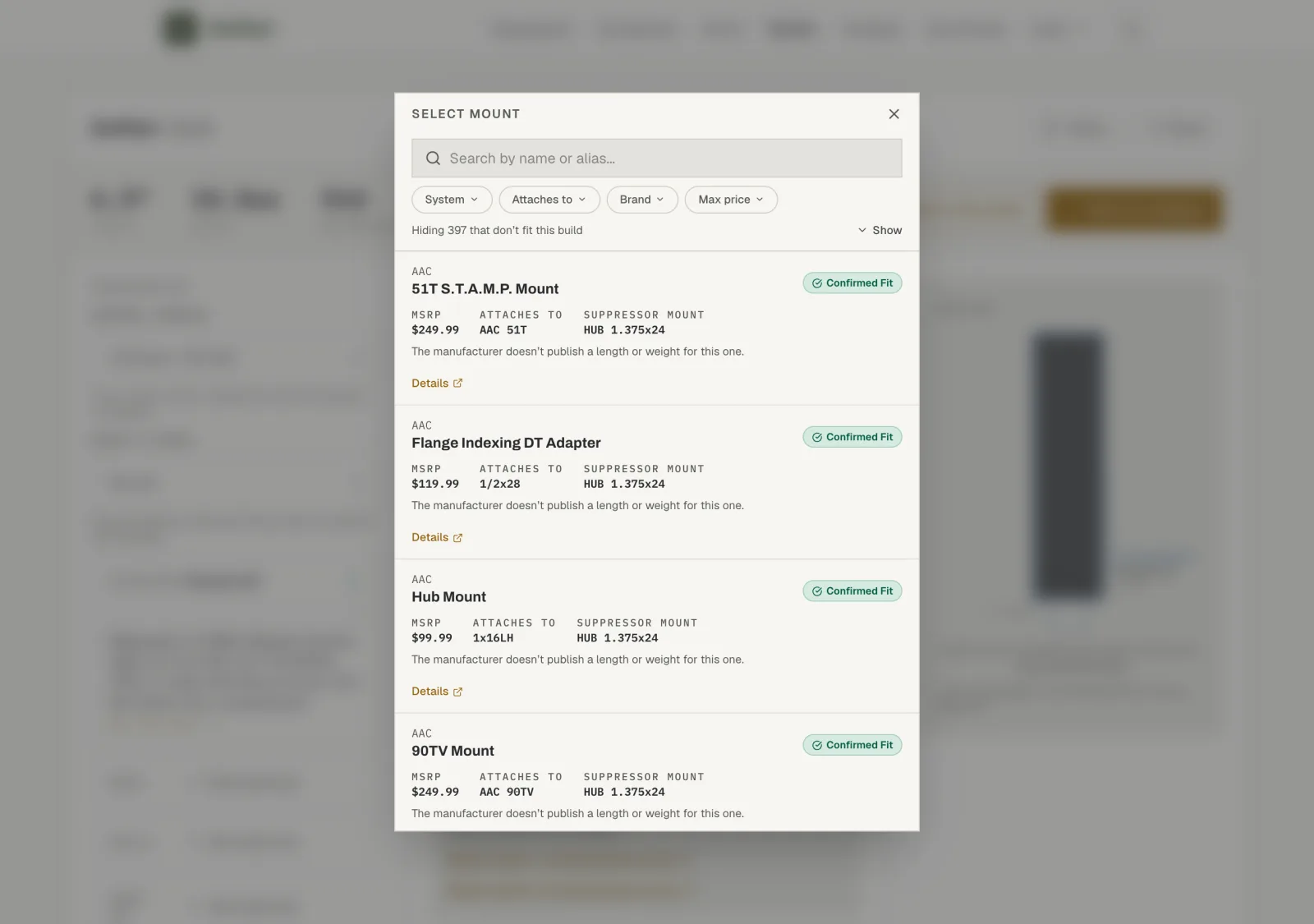Screen dimensions: 1314x924
Task: Click the AAC 90TV attaches-to value
Action: (x=507, y=792)
